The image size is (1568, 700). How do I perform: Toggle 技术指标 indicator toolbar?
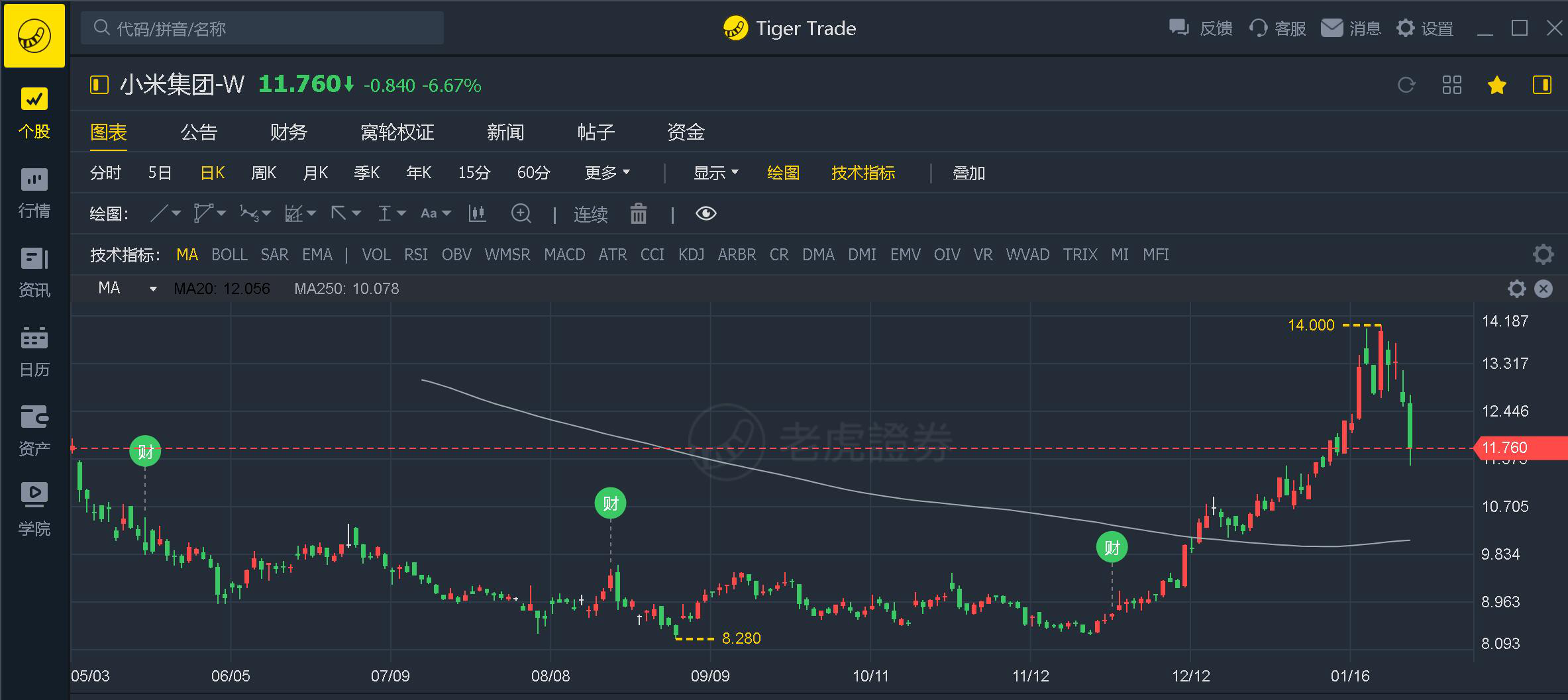coord(863,173)
